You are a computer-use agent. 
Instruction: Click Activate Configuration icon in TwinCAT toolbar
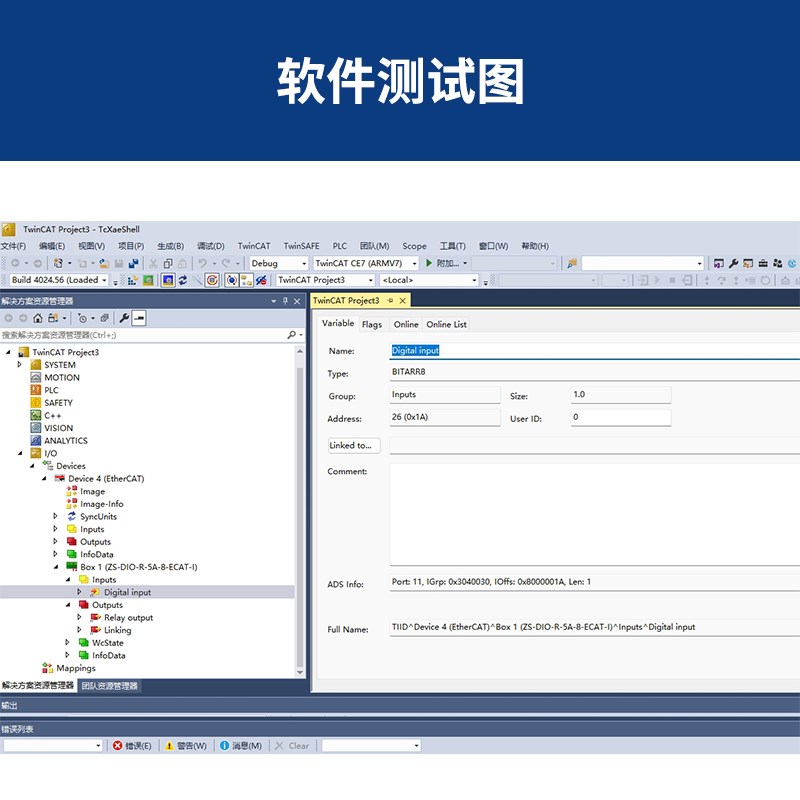tap(133, 280)
